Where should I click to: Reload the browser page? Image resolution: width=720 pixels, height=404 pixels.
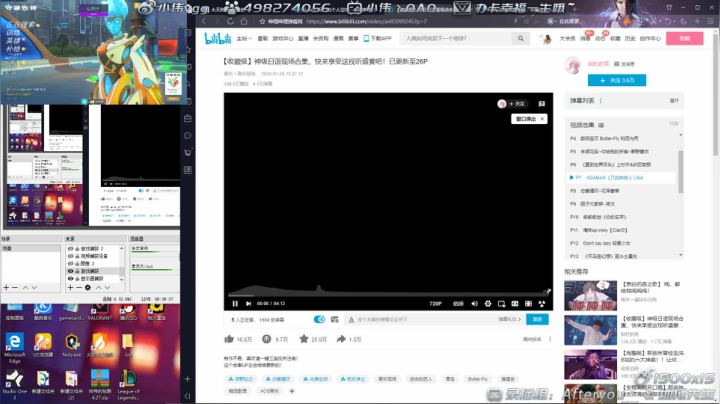coord(230,21)
